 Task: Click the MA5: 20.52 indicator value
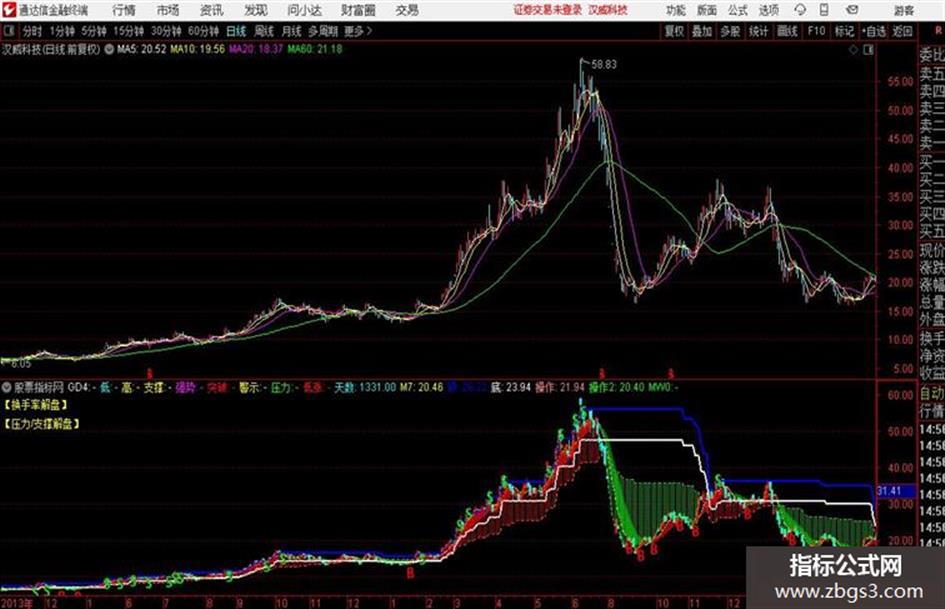[x=141, y=49]
